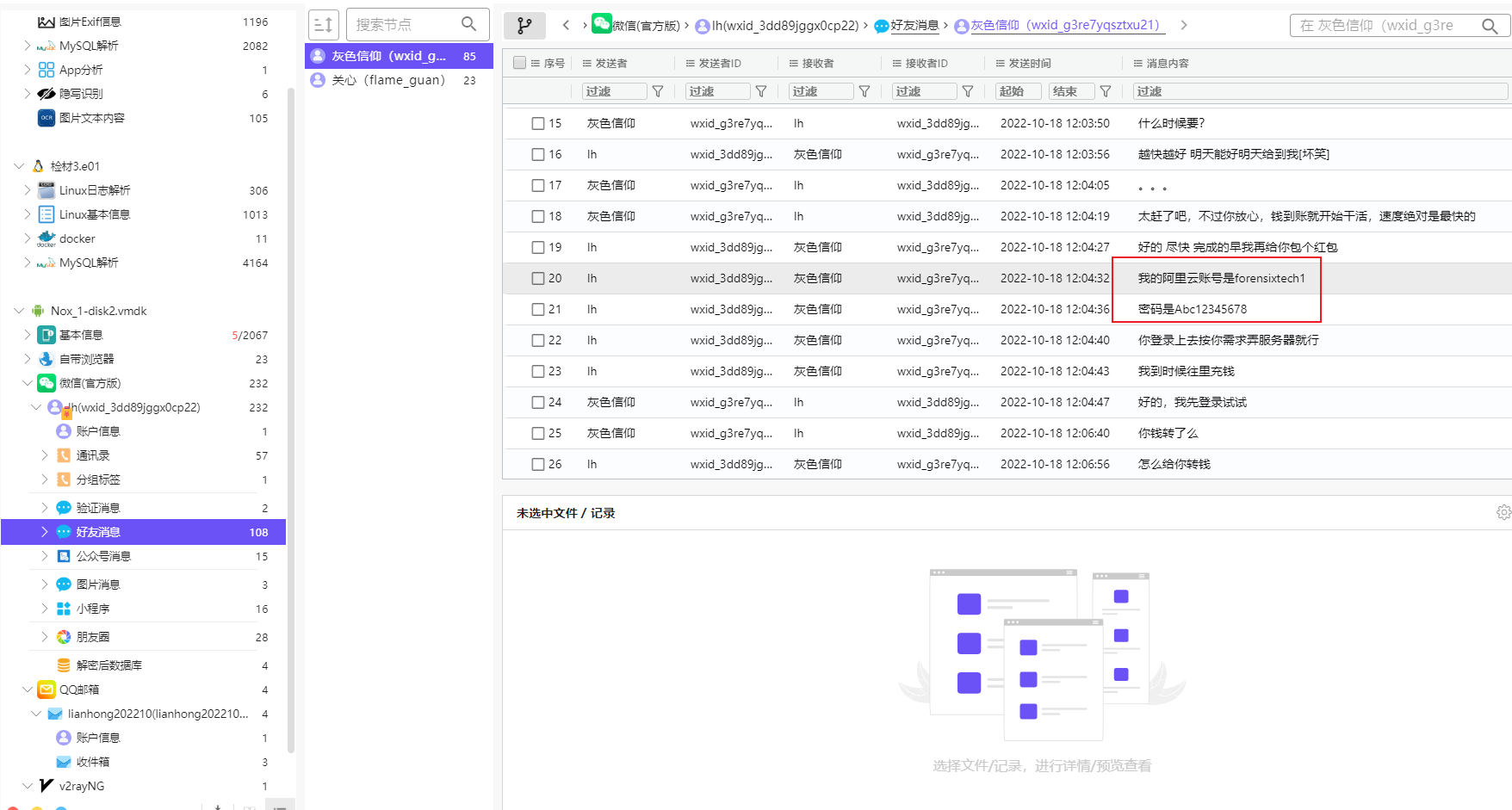Expand the Linux日志解析 node
The image size is (1512, 810).
point(28,190)
